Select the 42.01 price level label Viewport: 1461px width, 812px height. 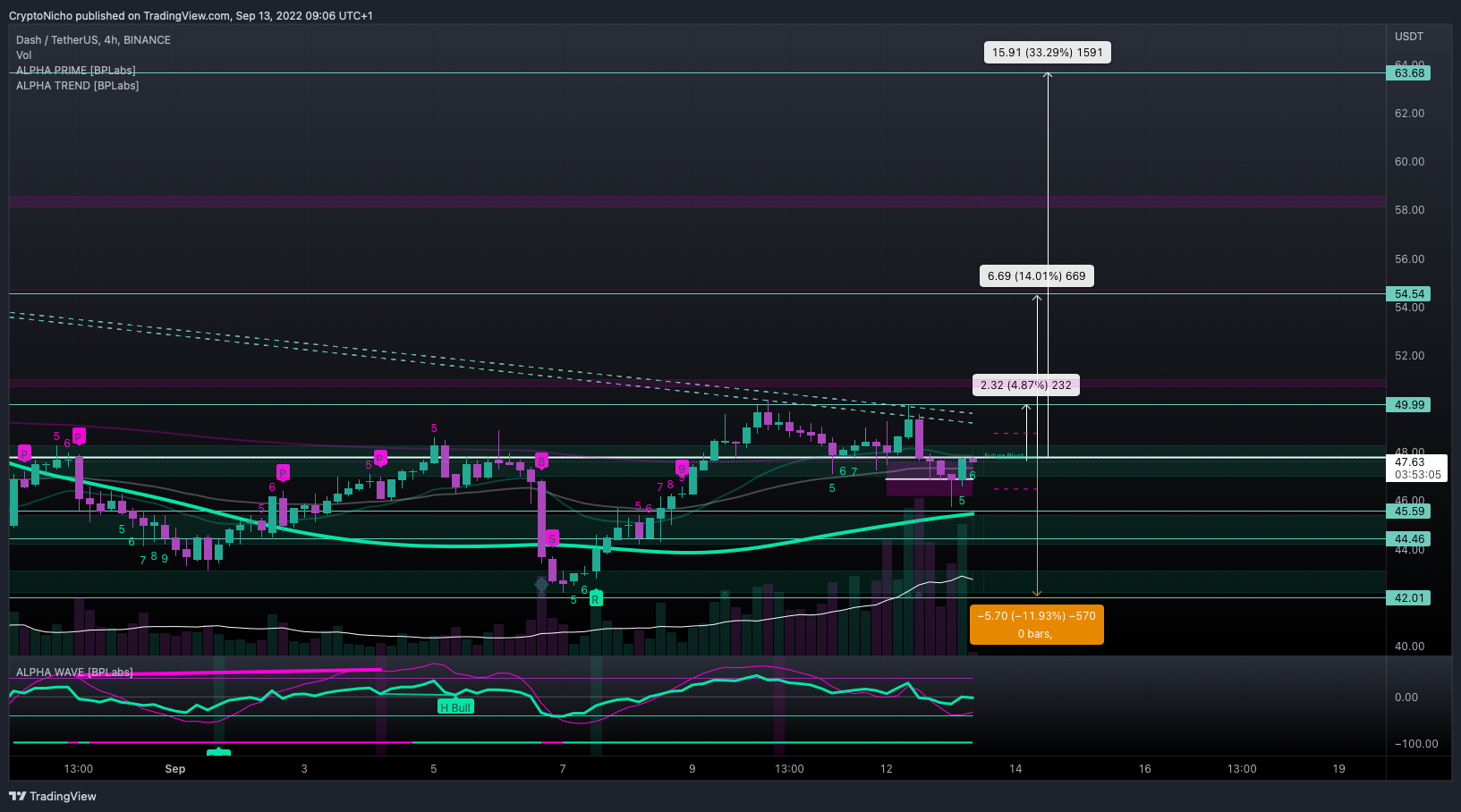point(1408,597)
